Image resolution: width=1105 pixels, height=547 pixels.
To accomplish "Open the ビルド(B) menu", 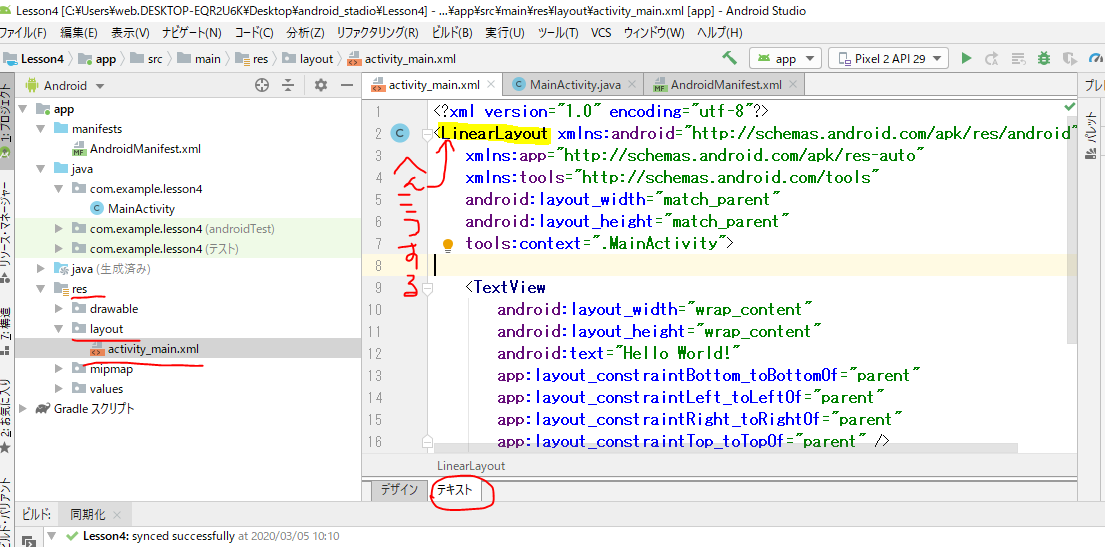I will coord(452,32).
